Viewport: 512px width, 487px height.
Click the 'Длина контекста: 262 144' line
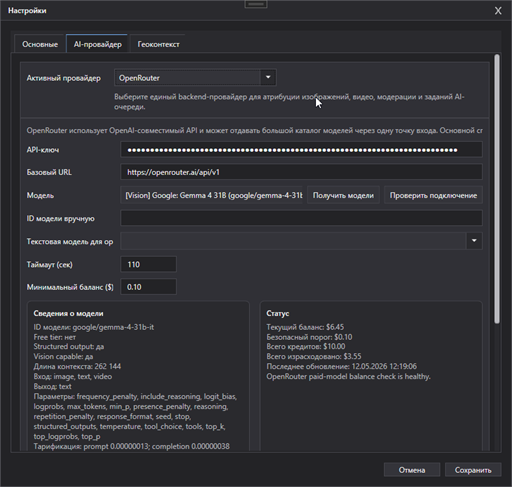(77, 366)
